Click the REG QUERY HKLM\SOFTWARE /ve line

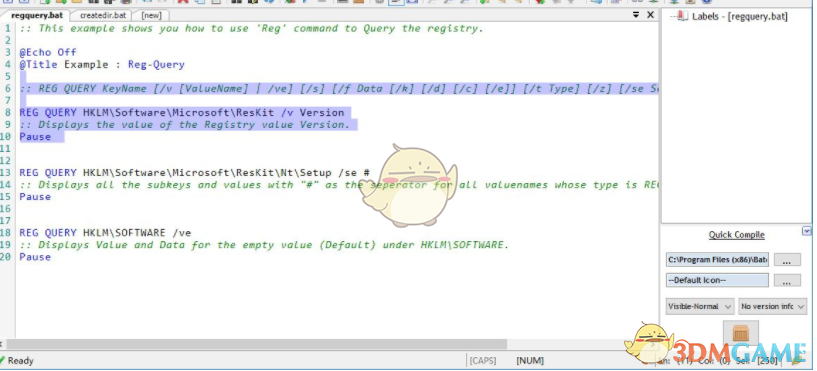[105, 232]
